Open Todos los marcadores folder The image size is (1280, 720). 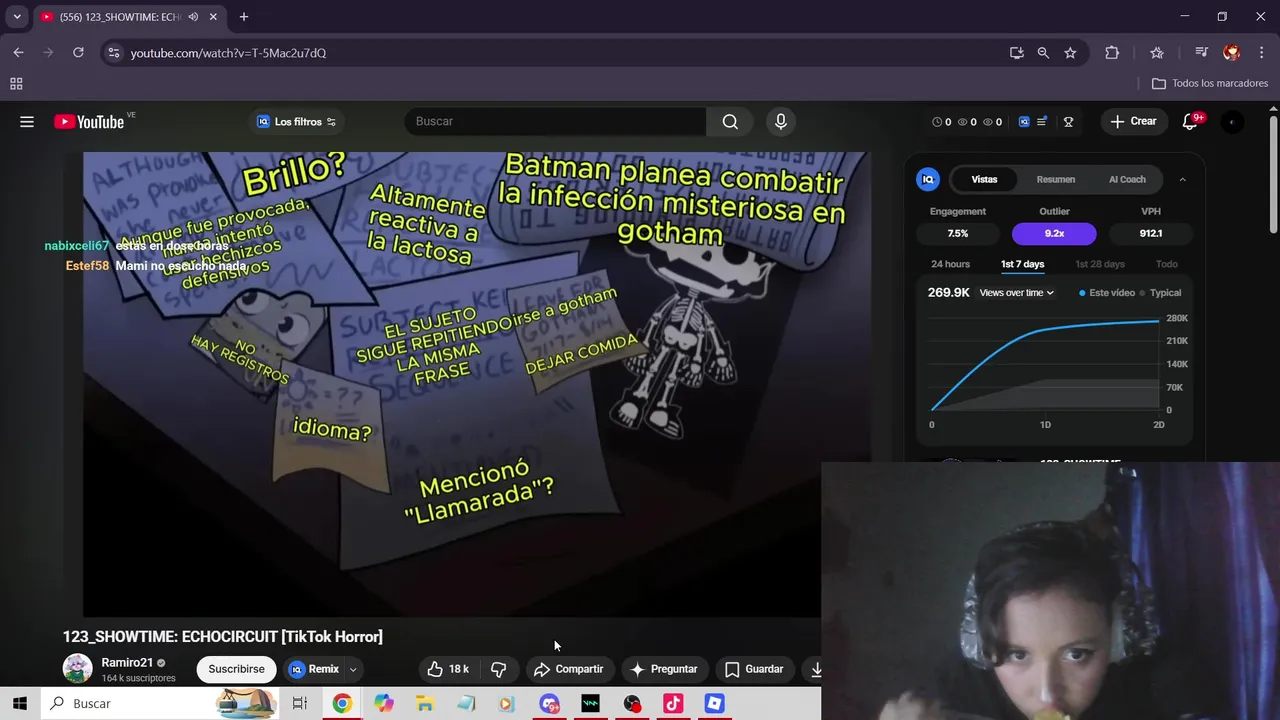(x=1210, y=84)
